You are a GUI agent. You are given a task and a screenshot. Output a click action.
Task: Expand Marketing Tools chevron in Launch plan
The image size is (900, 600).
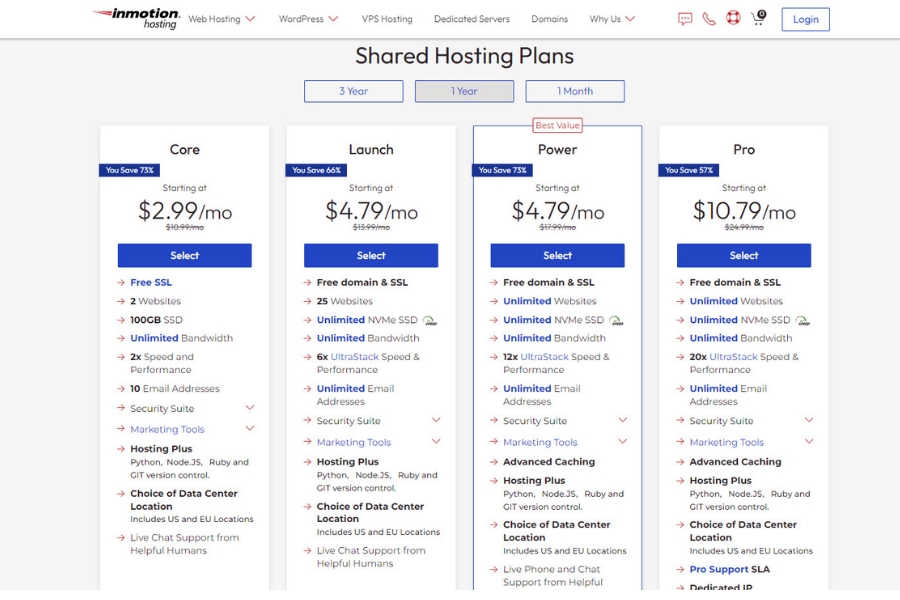pos(436,441)
